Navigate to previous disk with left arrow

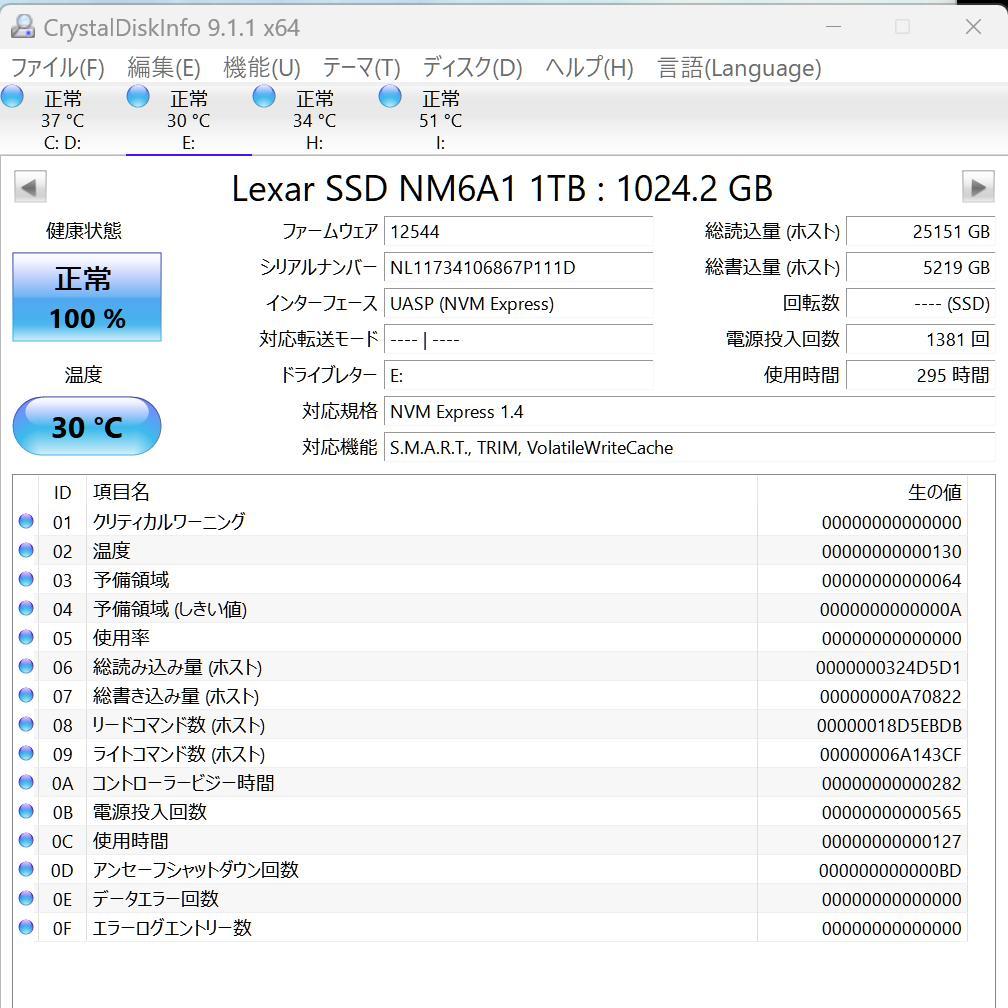[30, 187]
